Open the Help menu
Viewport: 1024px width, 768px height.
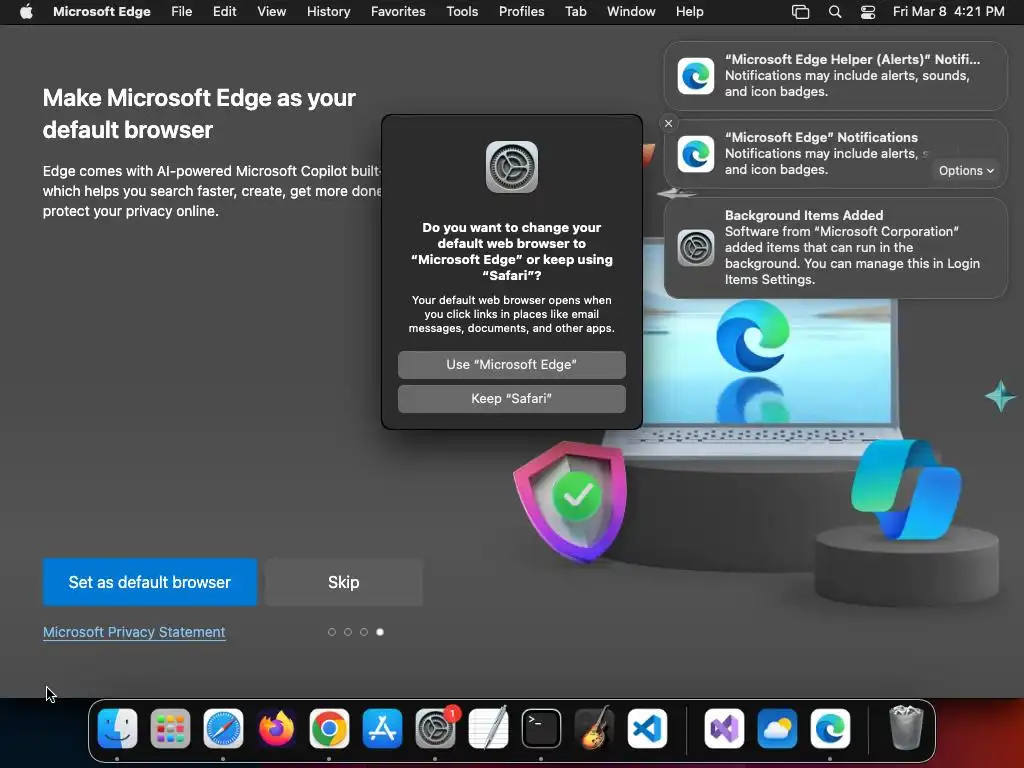pyautogui.click(x=690, y=12)
